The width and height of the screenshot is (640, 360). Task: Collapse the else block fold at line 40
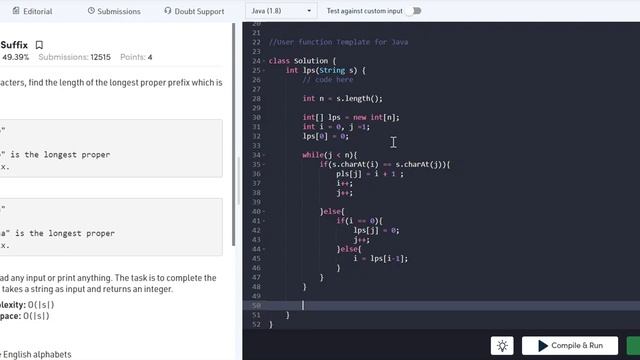(264, 212)
